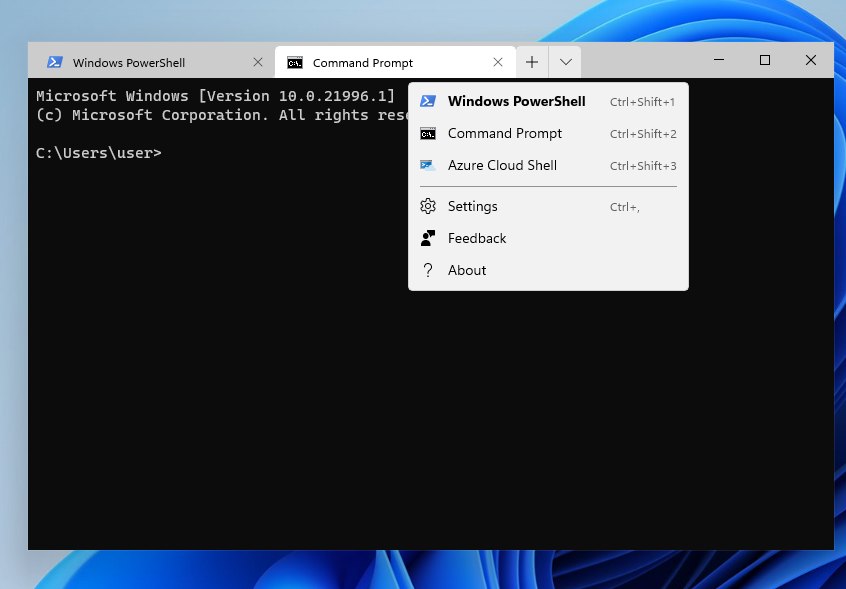Image resolution: width=846 pixels, height=589 pixels.
Task: Choose Command Prompt in the dropdown menu
Action: pyautogui.click(x=548, y=133)
